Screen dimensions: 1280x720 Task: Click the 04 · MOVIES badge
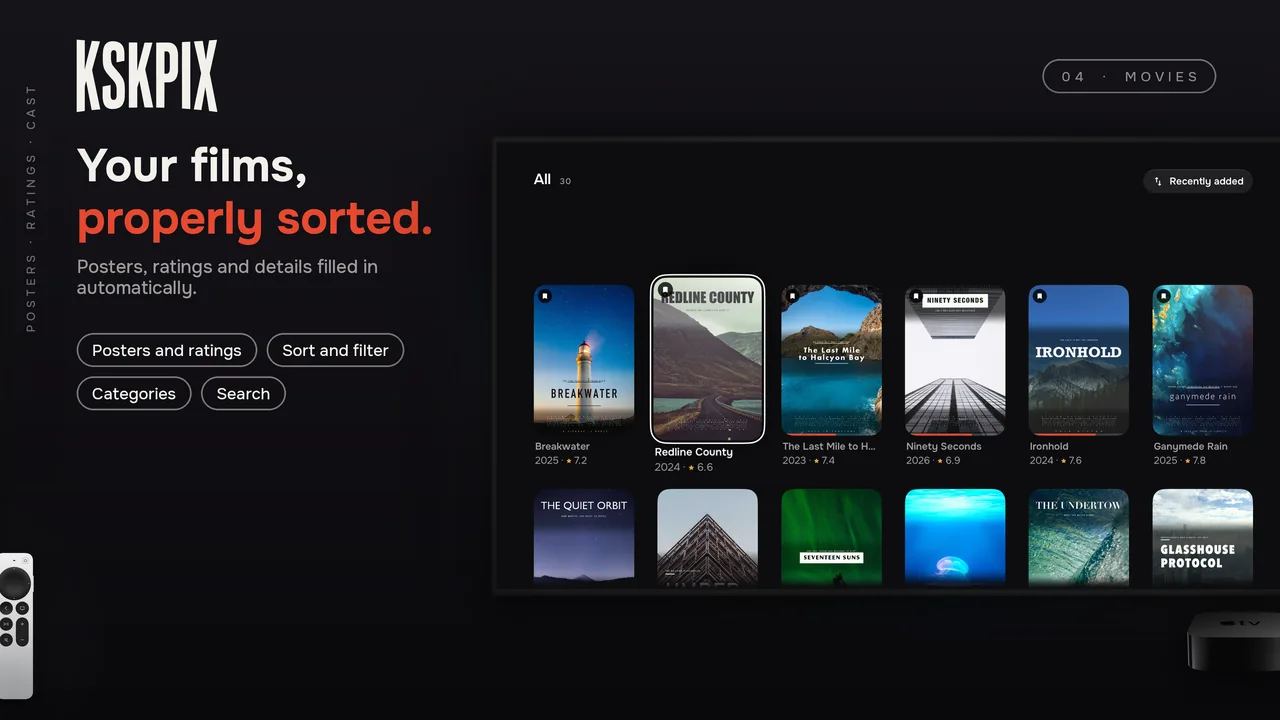(1129, 76)
